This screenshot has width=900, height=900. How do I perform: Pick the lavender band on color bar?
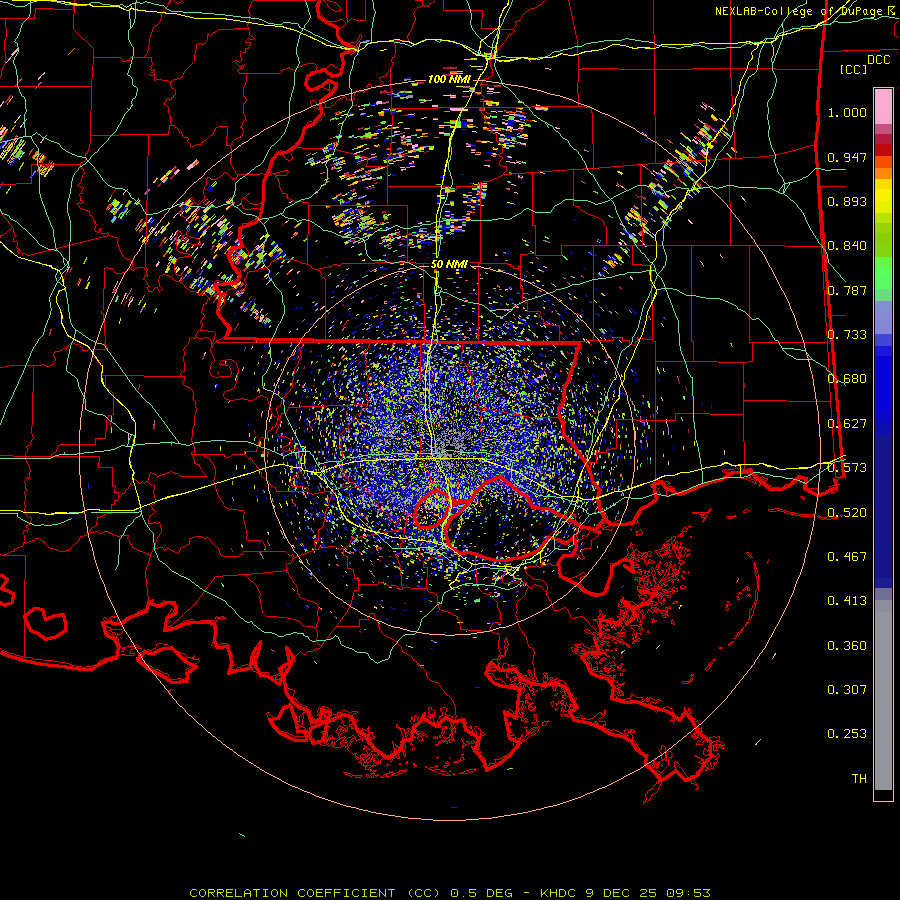(x=883, y=318)
